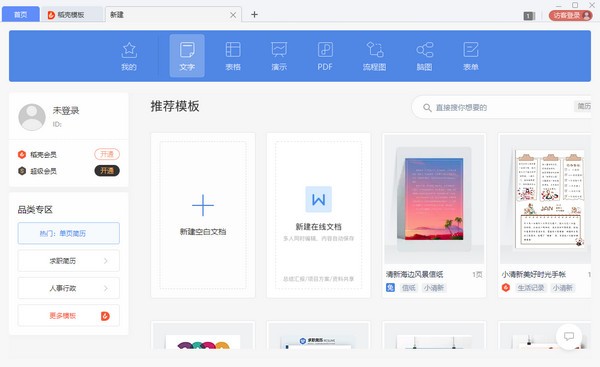Click 开通 button for 稻壳会员

pos(107,154)
